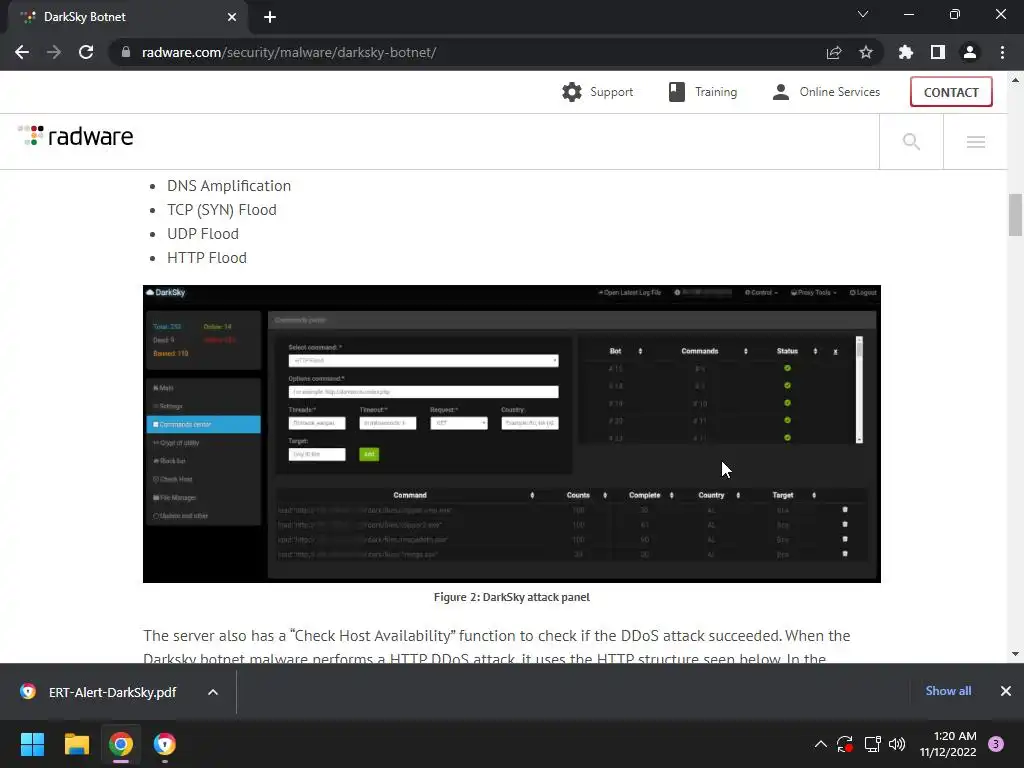
Task: View site info via lock icon
Action: pos(126,52)
